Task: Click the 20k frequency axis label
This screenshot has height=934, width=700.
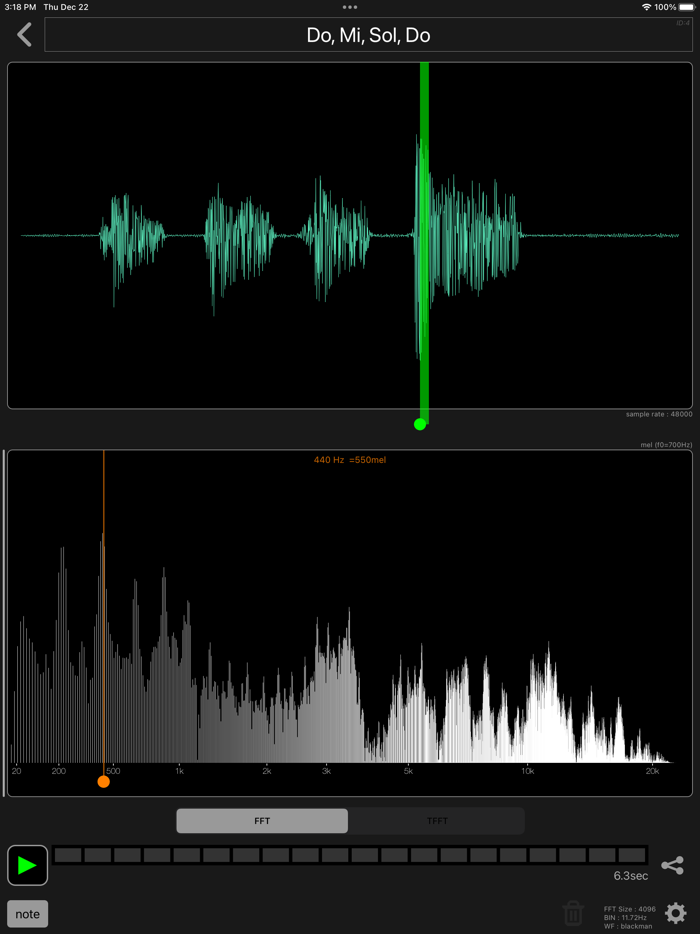Action: (652, 771)
